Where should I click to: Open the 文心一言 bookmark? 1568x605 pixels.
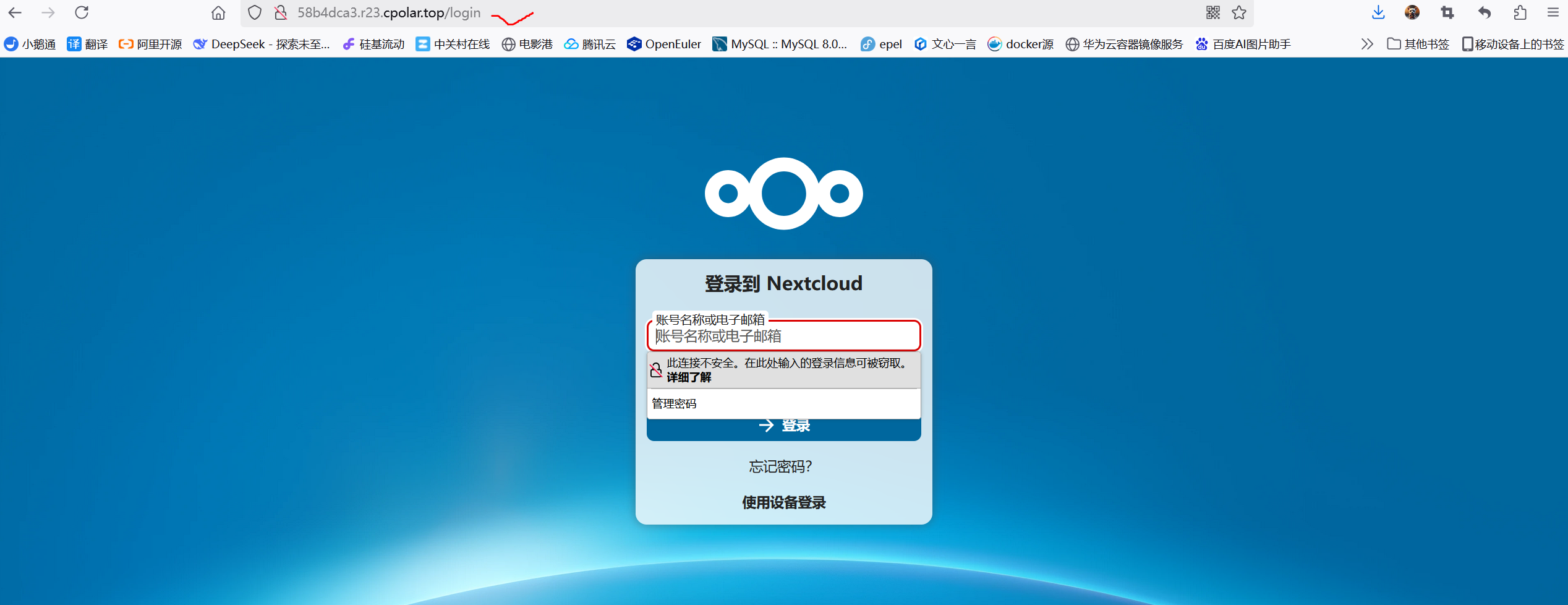(x=945, y=44)
